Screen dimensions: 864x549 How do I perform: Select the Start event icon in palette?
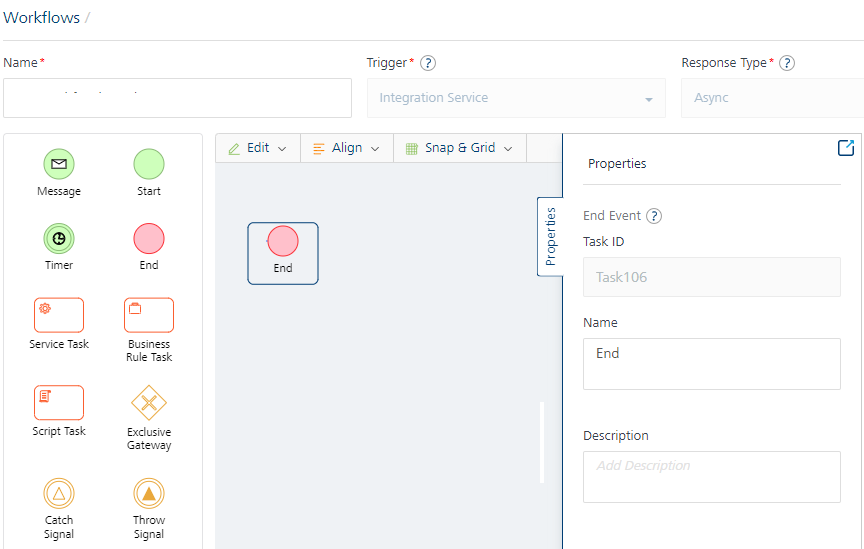[149, 164]
